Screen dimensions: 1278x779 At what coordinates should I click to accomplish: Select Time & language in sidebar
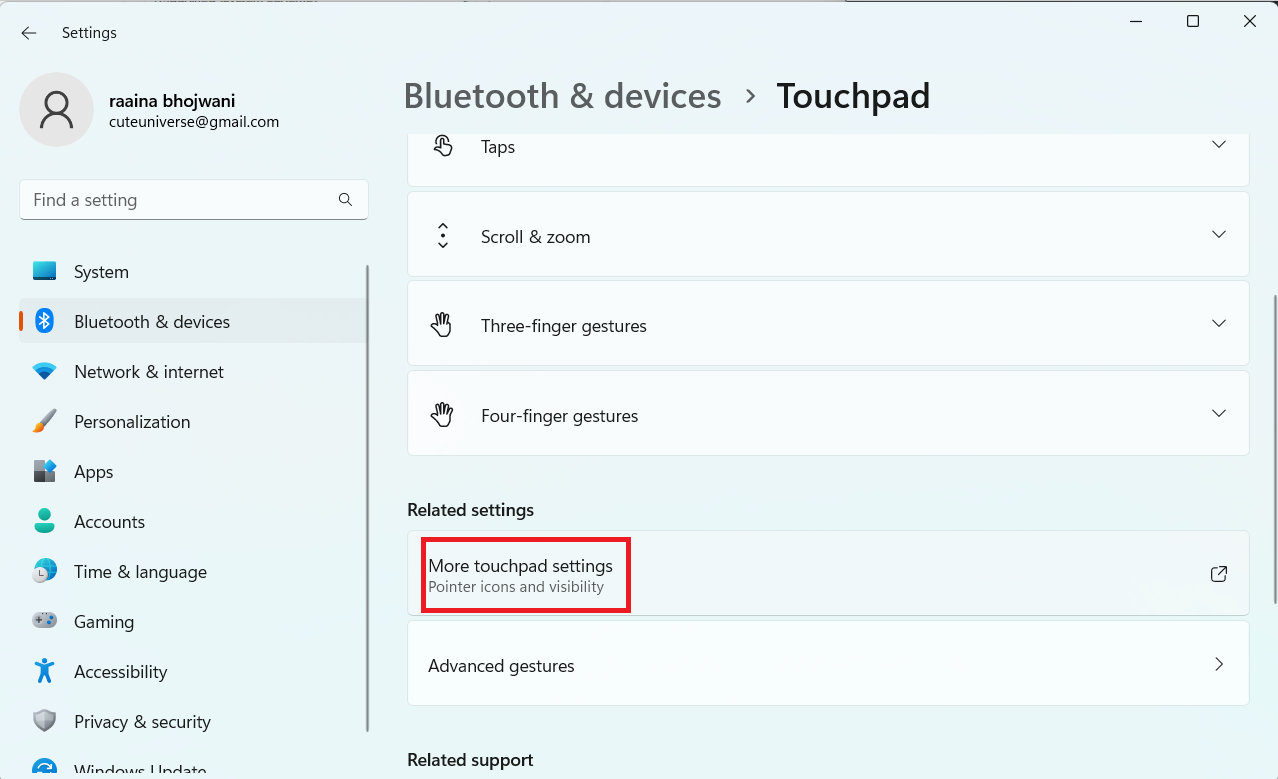(140, 572)
